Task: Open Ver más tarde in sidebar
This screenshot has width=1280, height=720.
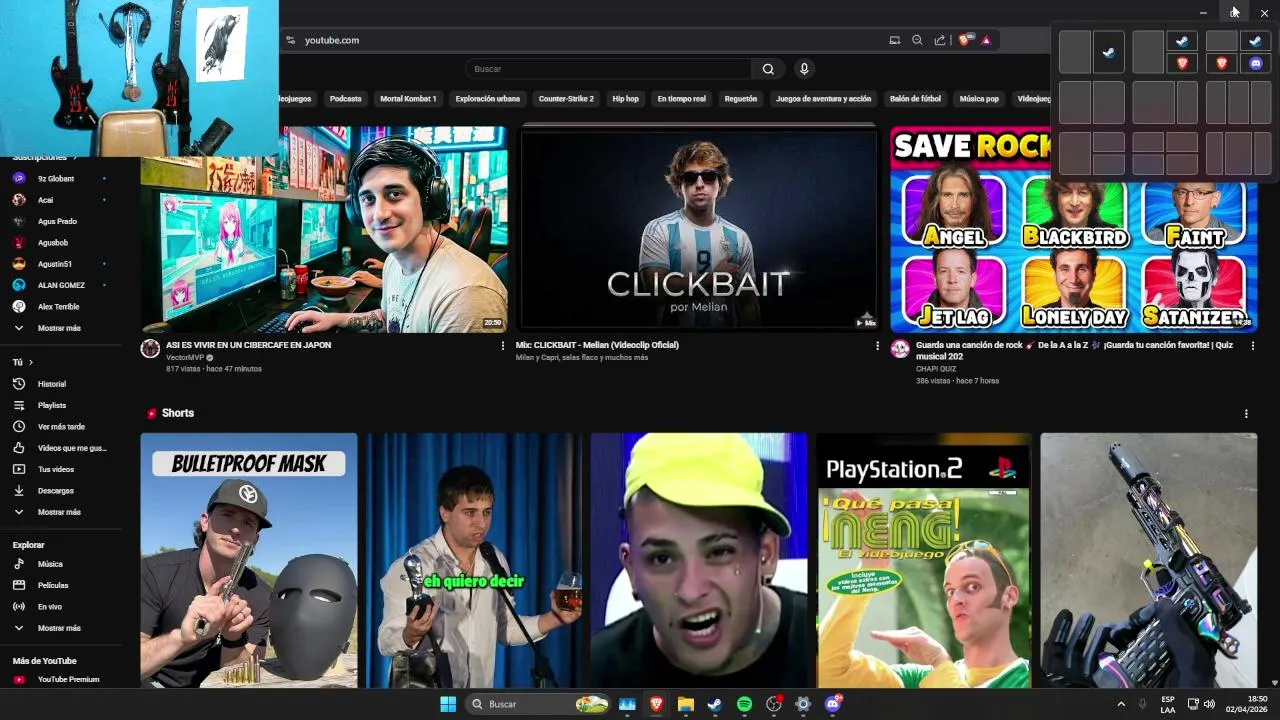Action: coord(61,426)
